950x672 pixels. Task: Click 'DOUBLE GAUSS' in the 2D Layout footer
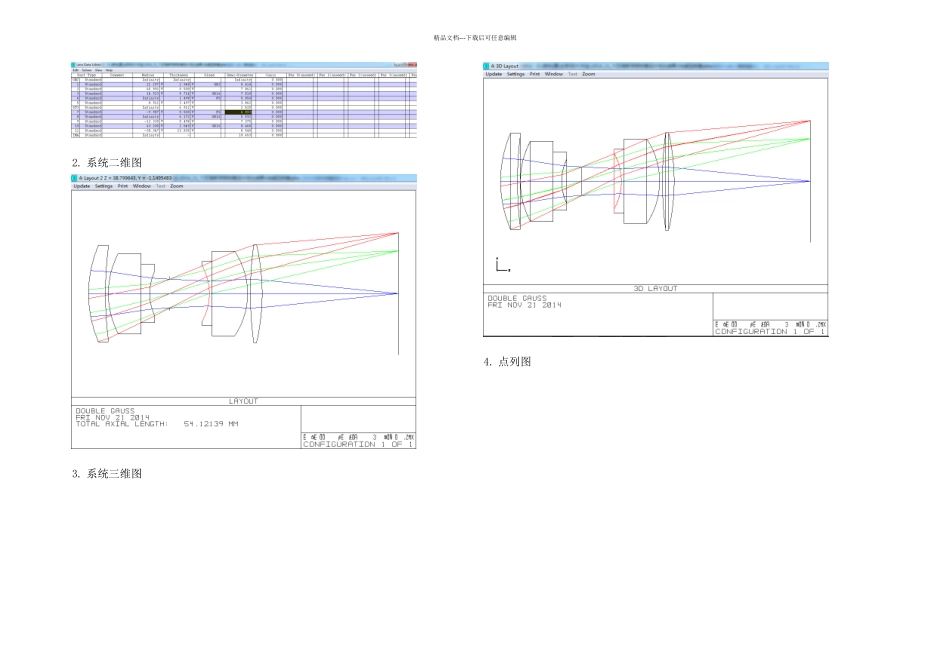tap(105, 411)
